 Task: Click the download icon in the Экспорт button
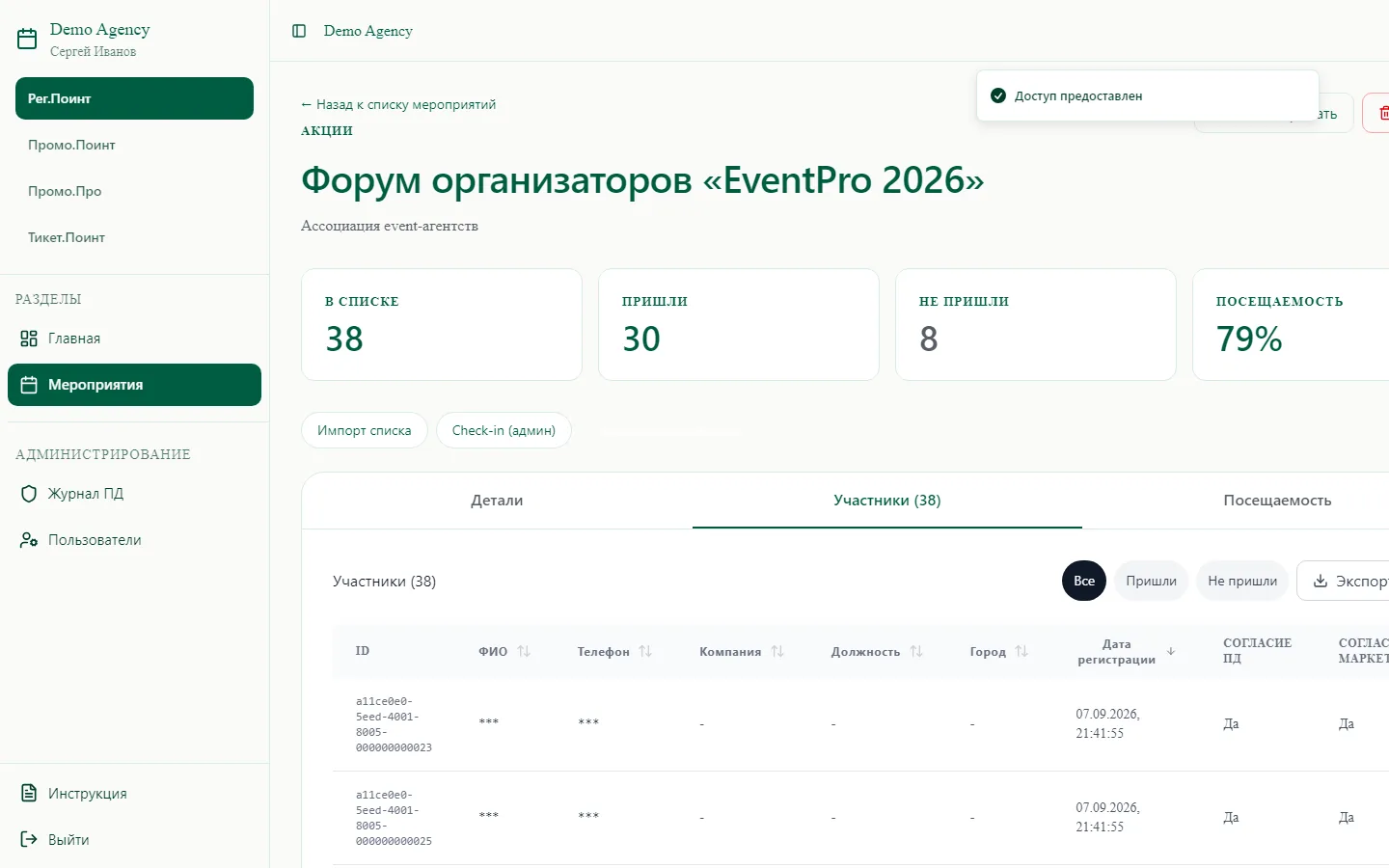(x=1321, y=581)
